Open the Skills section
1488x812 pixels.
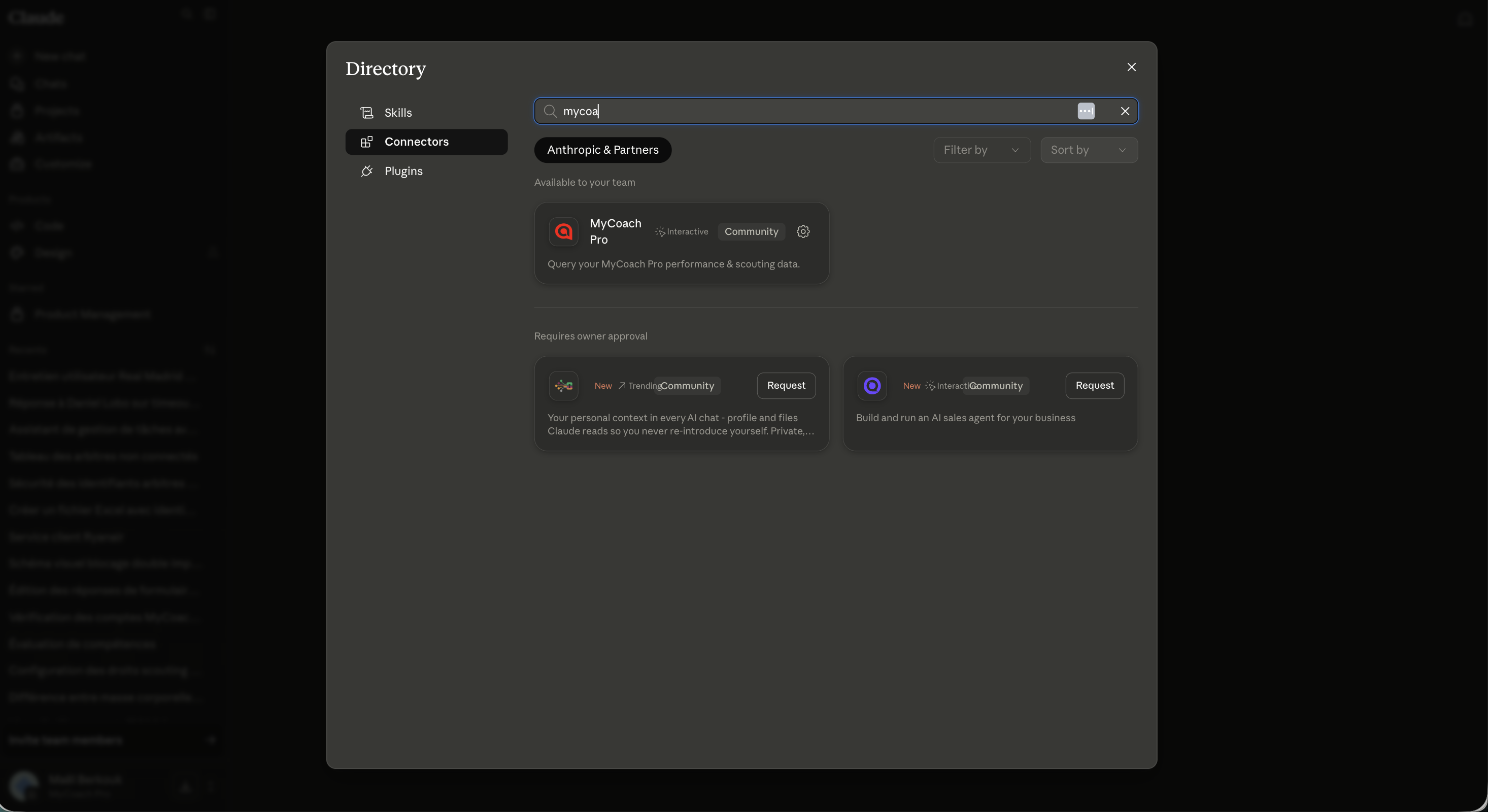pos(426,113)
